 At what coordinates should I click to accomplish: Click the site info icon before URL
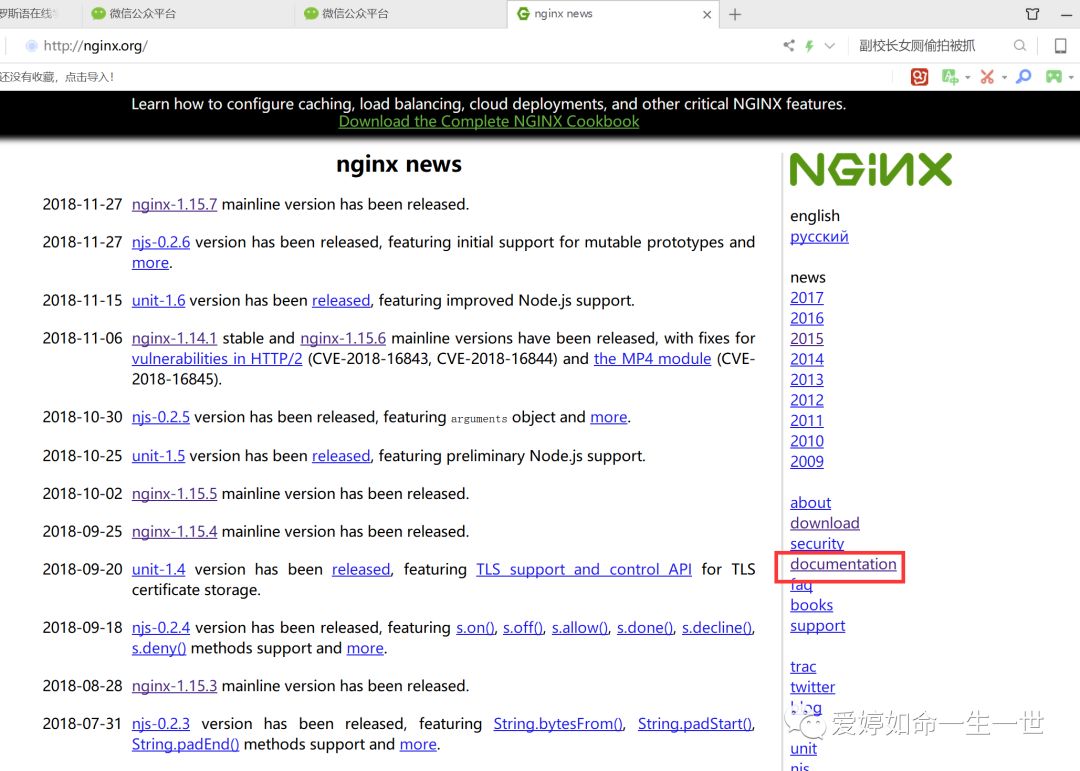click(x=31, y=46)
